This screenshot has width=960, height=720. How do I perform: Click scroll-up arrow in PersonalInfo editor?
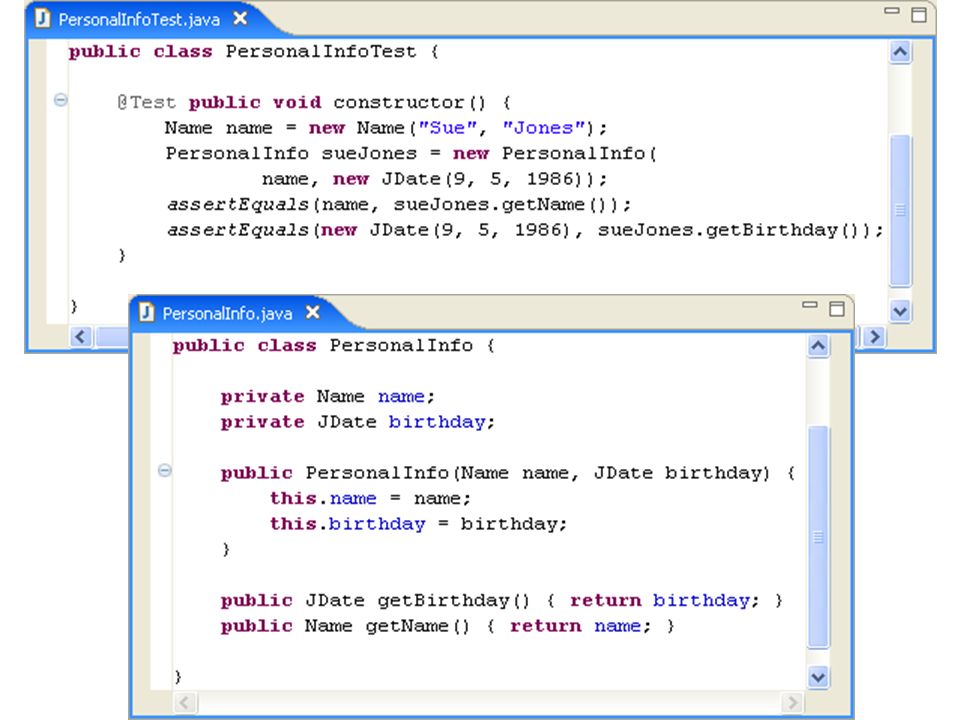coord(819,346)
